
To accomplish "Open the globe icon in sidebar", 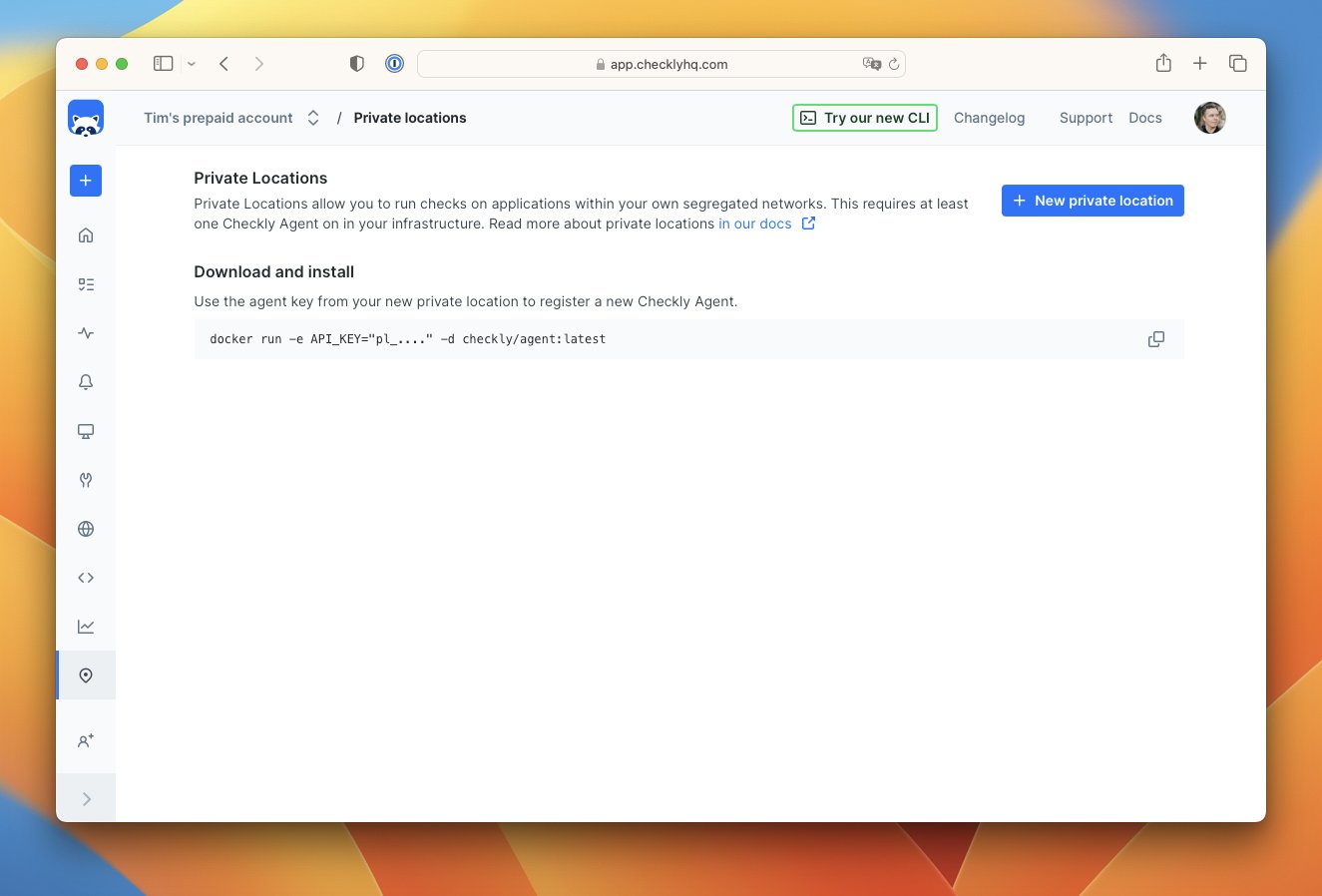I will click(86, 529).
